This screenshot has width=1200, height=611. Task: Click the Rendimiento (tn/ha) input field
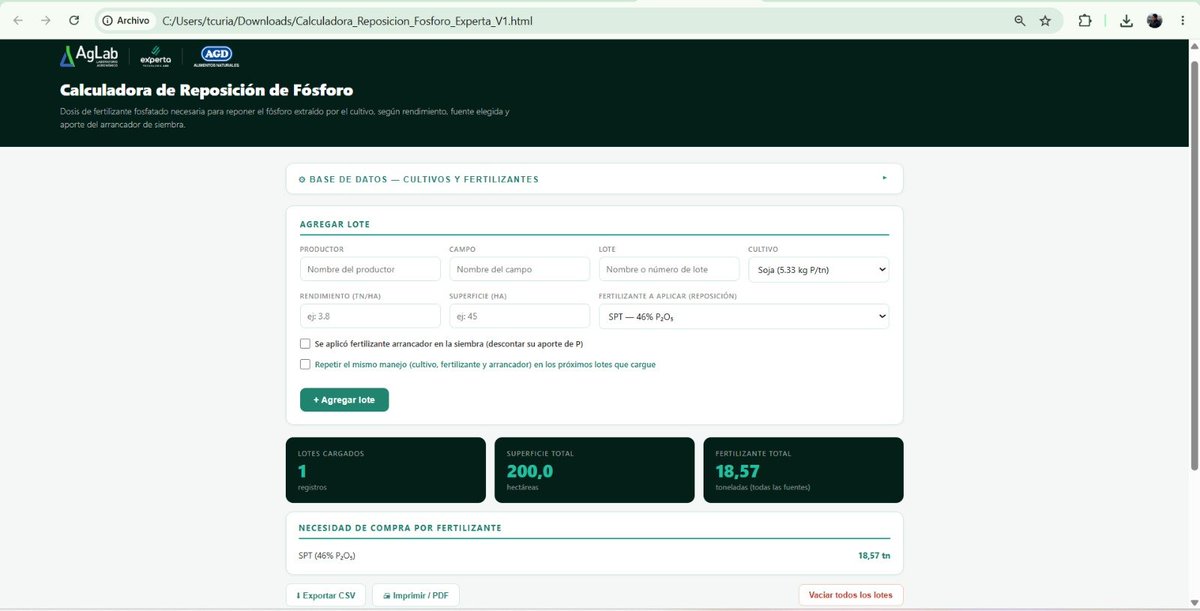pyautogui.click(x=370, y=316)
